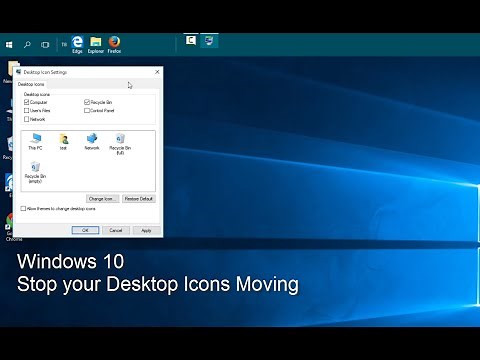
Task: Click the Restore Default button
Action: 139,199
